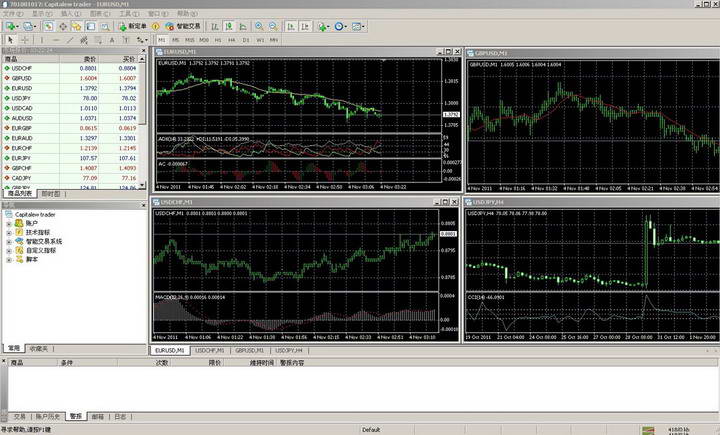Open the 文件 File menu
Screen dimensions: 720x435
pyautogui.click(x=13, y=14)
